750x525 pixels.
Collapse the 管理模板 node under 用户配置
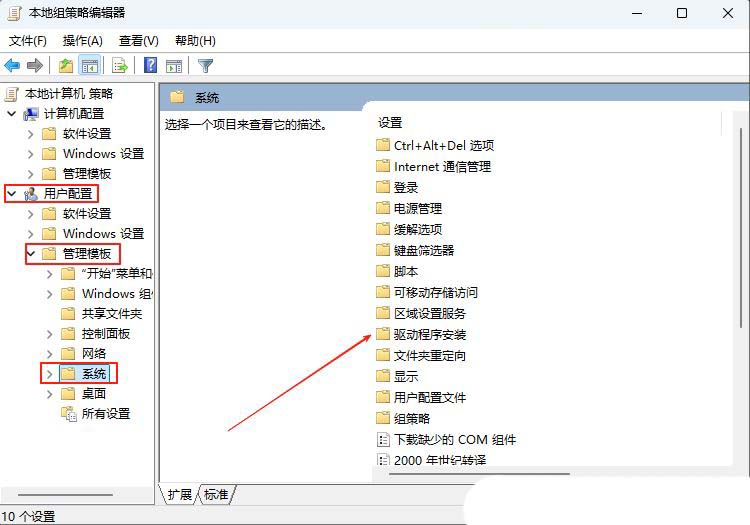coord(31,253)
